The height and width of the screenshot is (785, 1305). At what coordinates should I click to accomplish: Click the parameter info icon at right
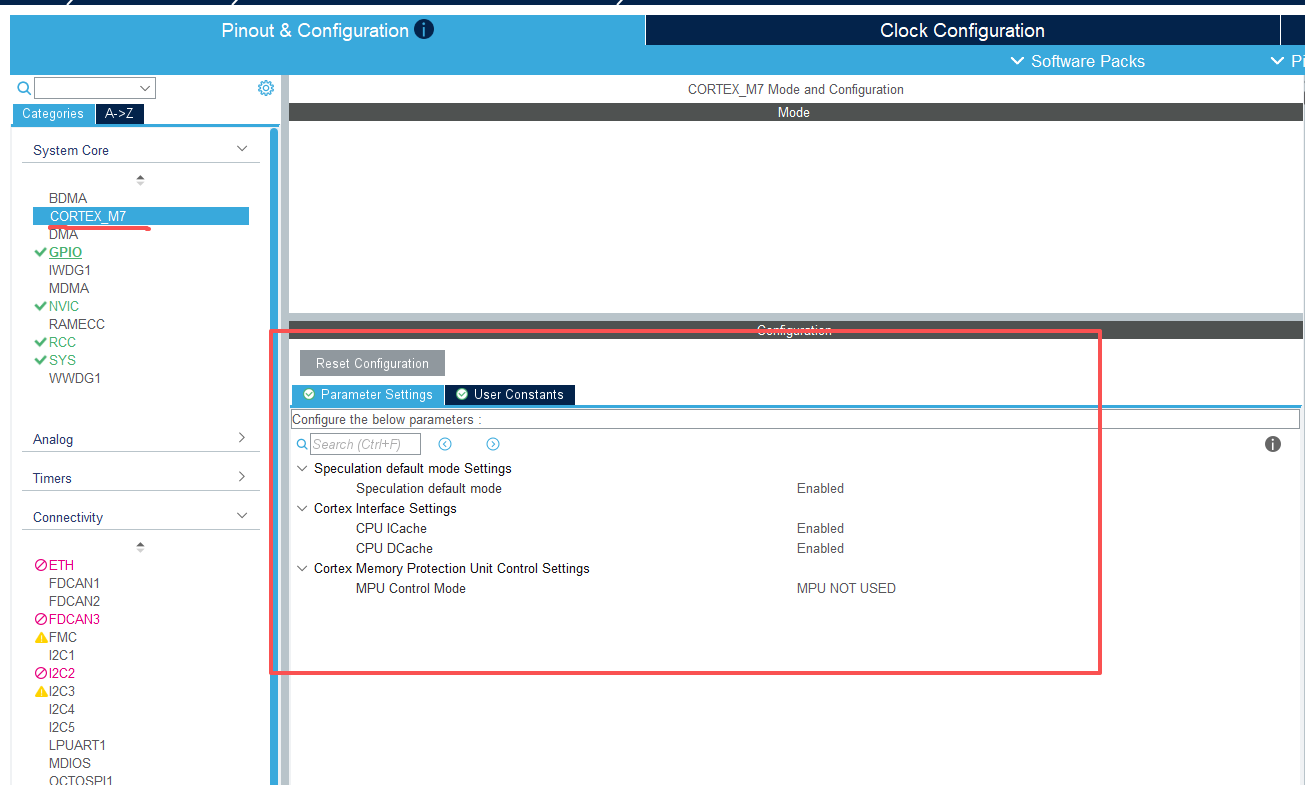(1273, 444)
